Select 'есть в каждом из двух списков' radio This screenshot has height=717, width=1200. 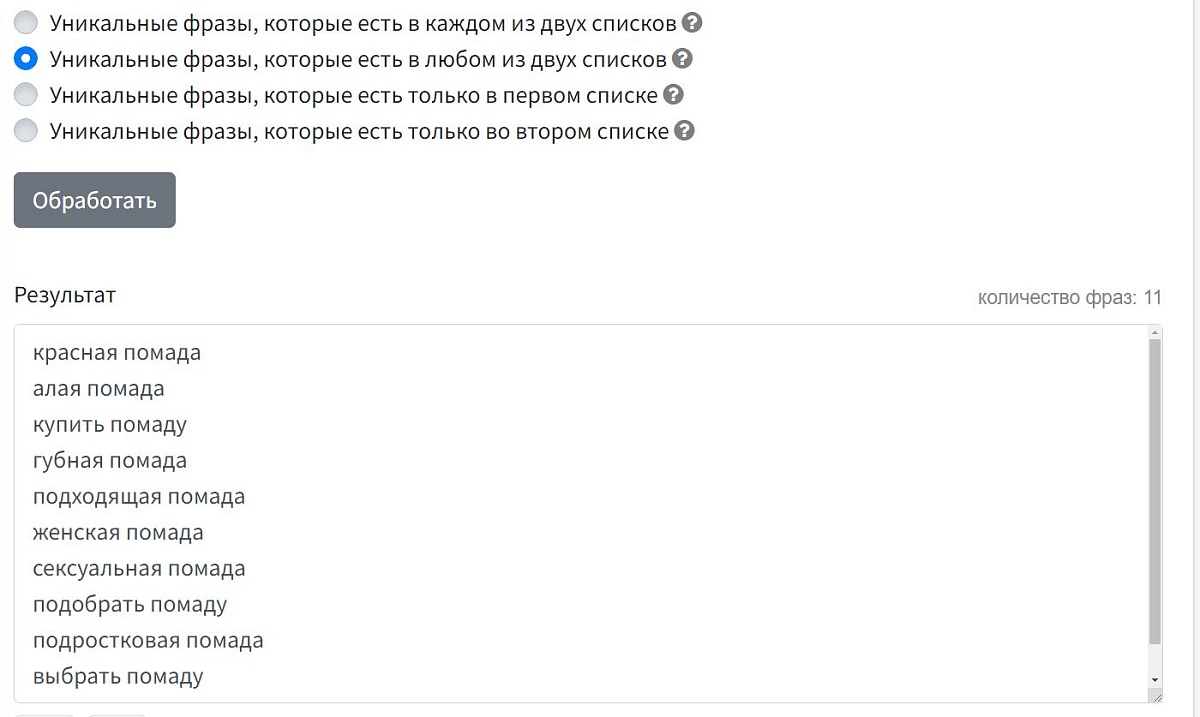(x=26, y=23)
